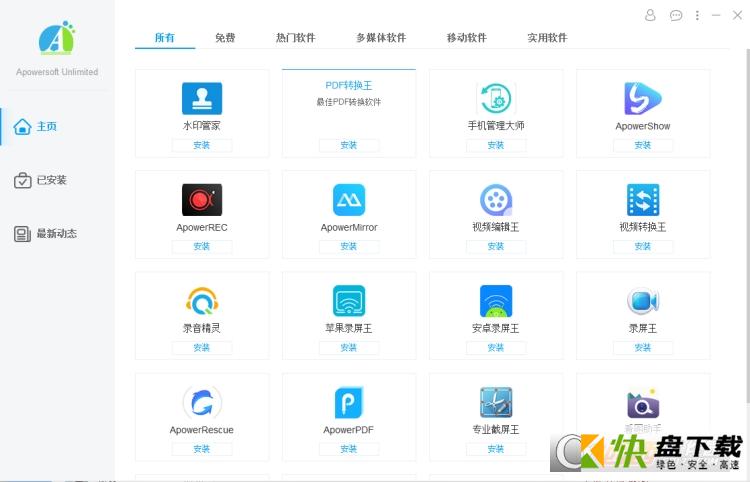Click the ApowerMirror app icon

[349, 200]
